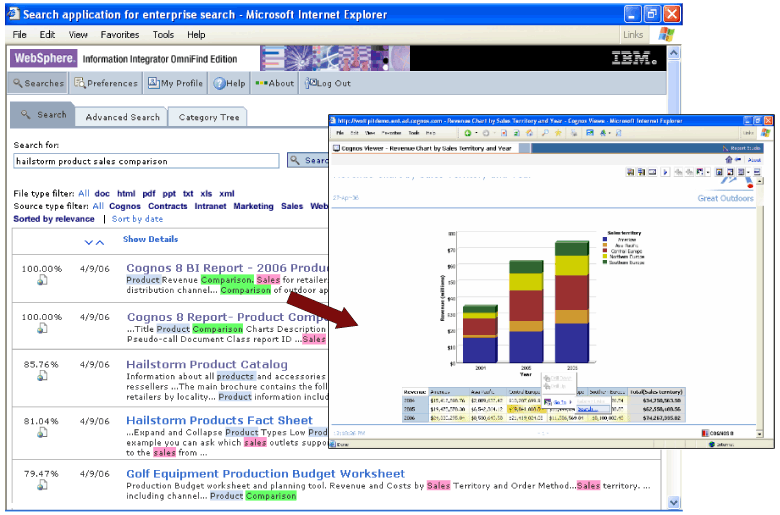Open the Favorites menu in main window
Viewport: 780px width, 515px height.
point(120,34)
